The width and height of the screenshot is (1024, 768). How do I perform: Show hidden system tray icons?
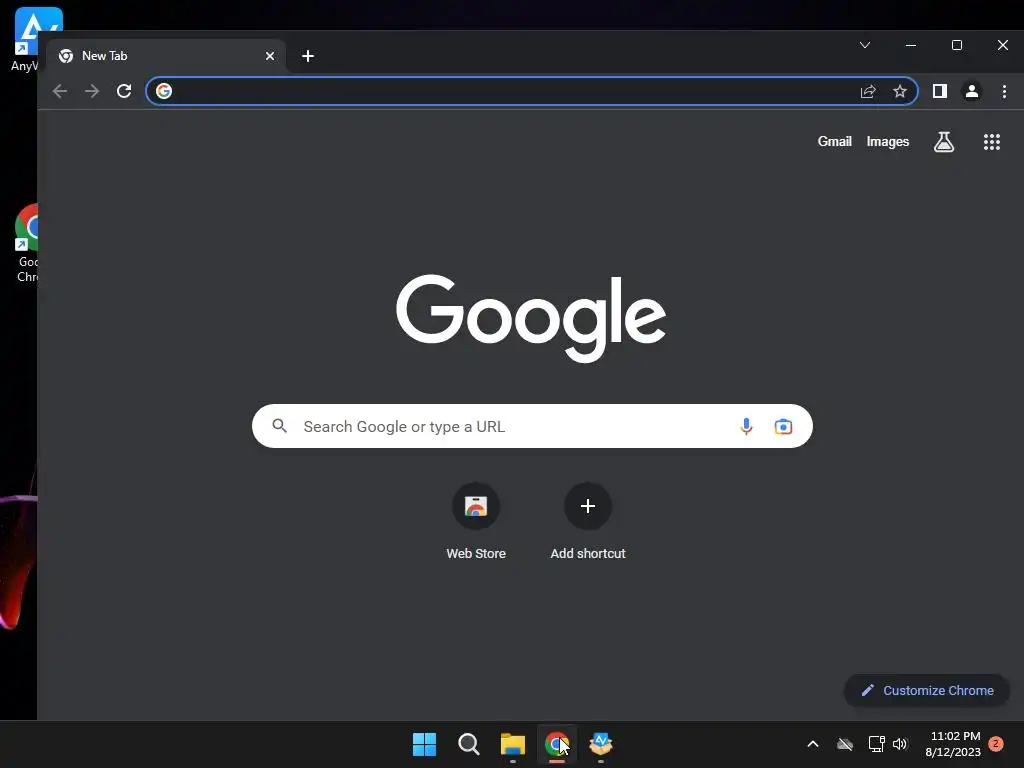point(813,744)
